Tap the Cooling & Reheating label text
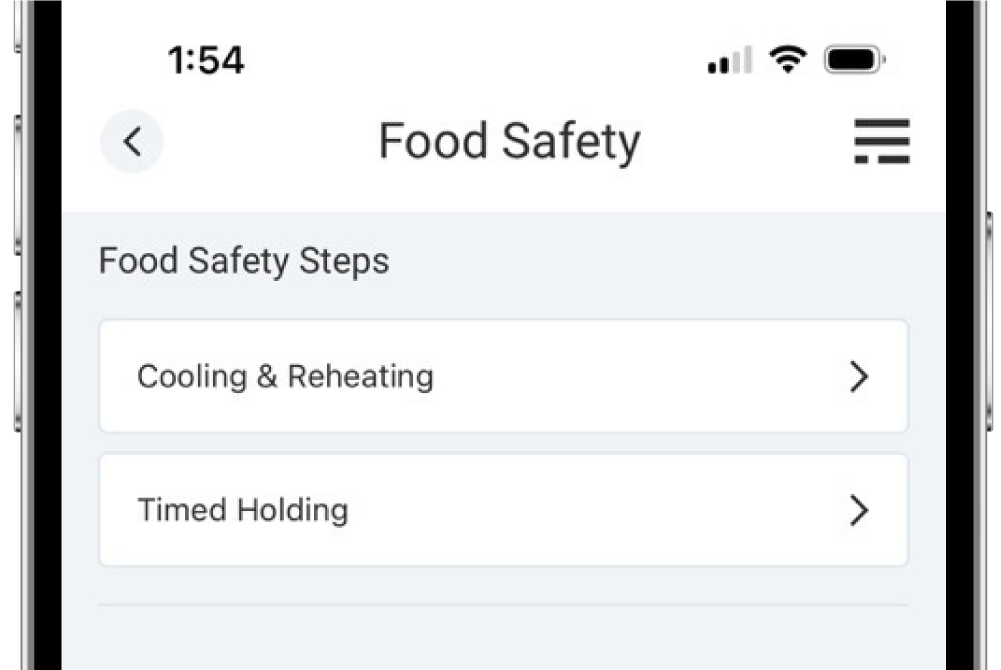1001x670 pixels. pos(286,377)
